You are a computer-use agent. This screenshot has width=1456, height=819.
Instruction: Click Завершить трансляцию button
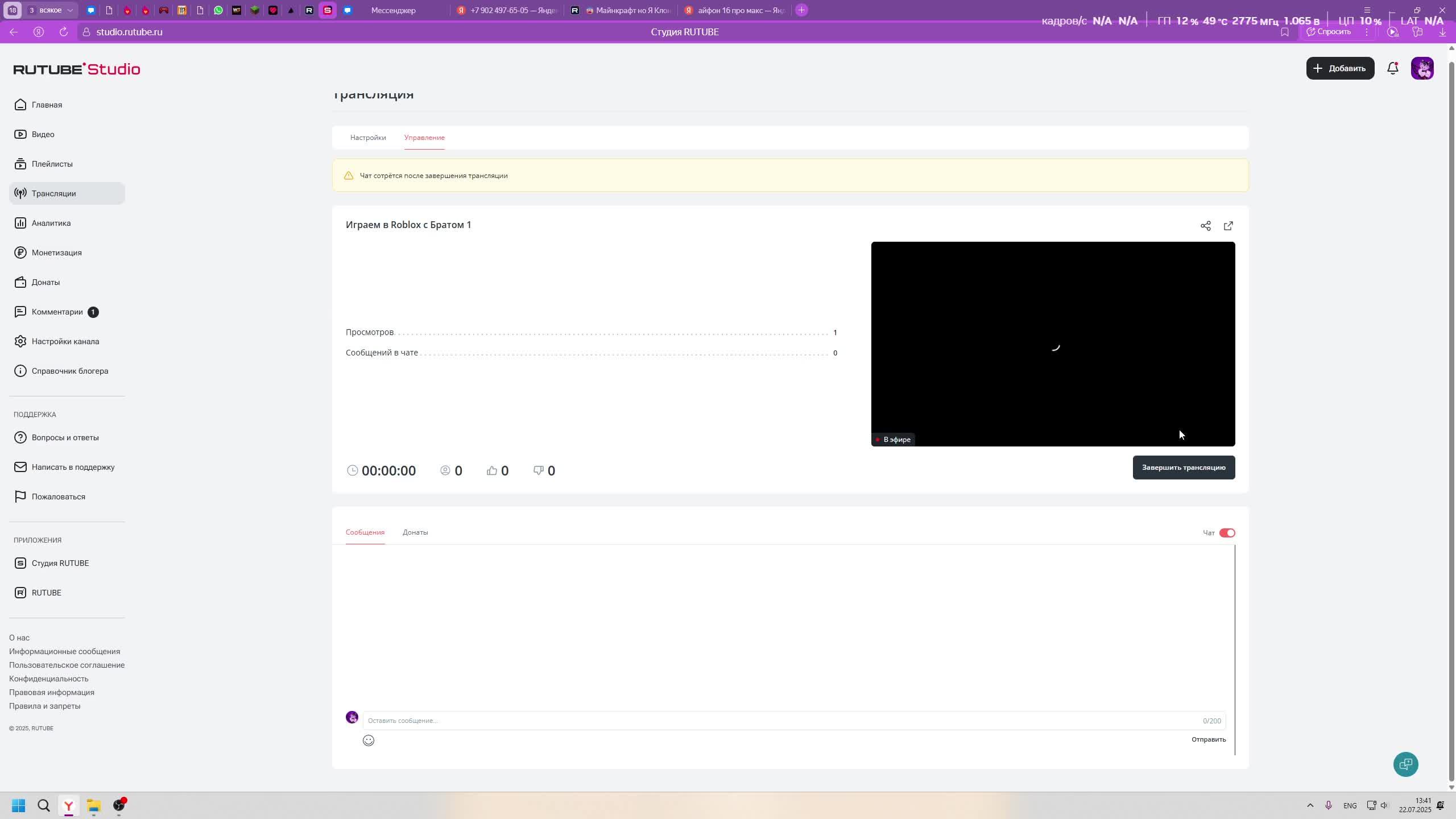pos(1183,468)
